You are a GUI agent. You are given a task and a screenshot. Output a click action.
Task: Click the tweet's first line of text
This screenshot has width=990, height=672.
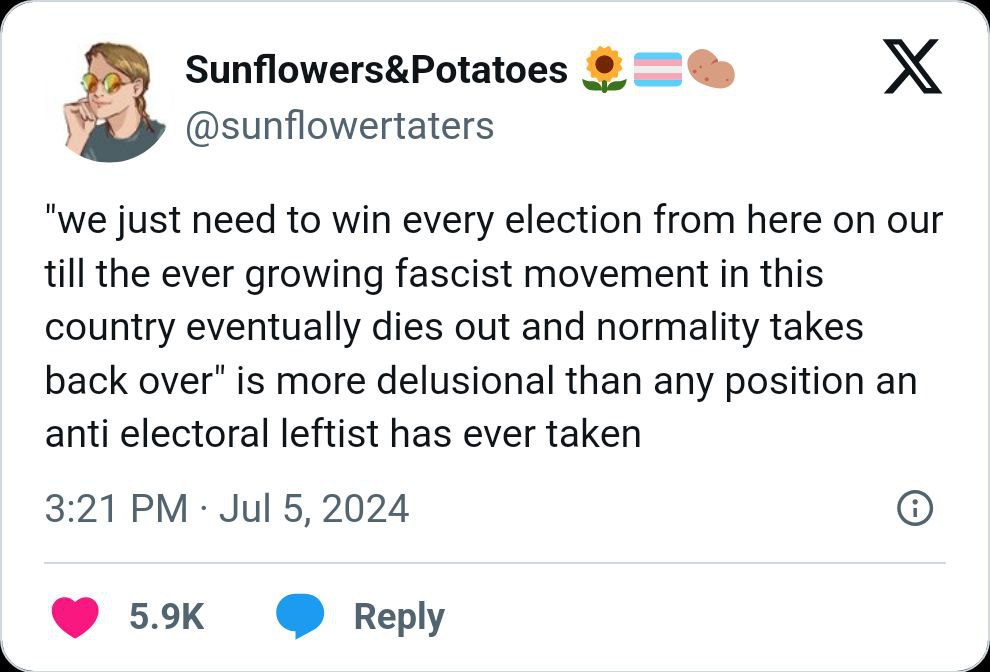[493, 220]
